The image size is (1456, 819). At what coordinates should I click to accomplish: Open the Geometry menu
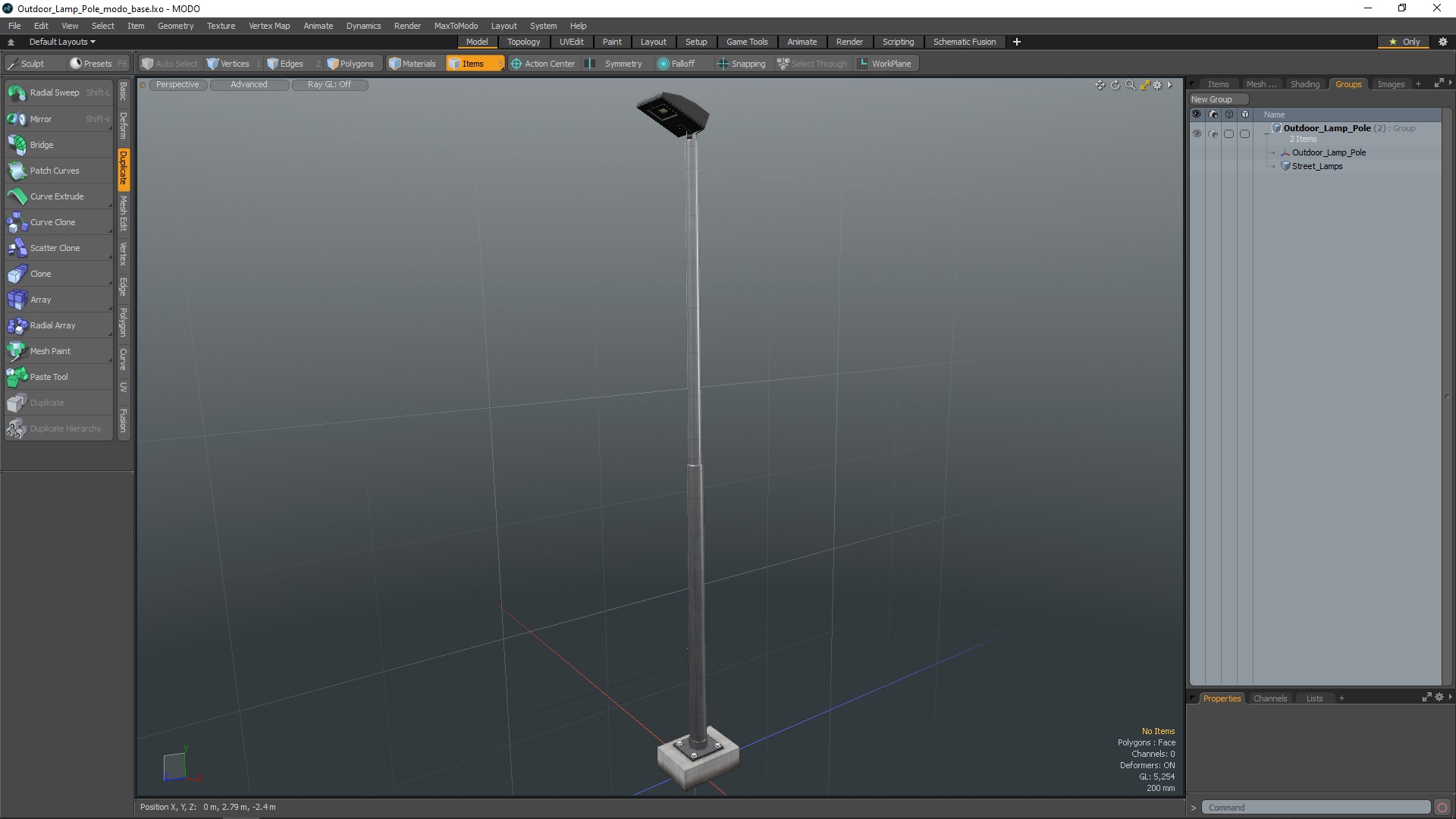(x=175, y=26)
